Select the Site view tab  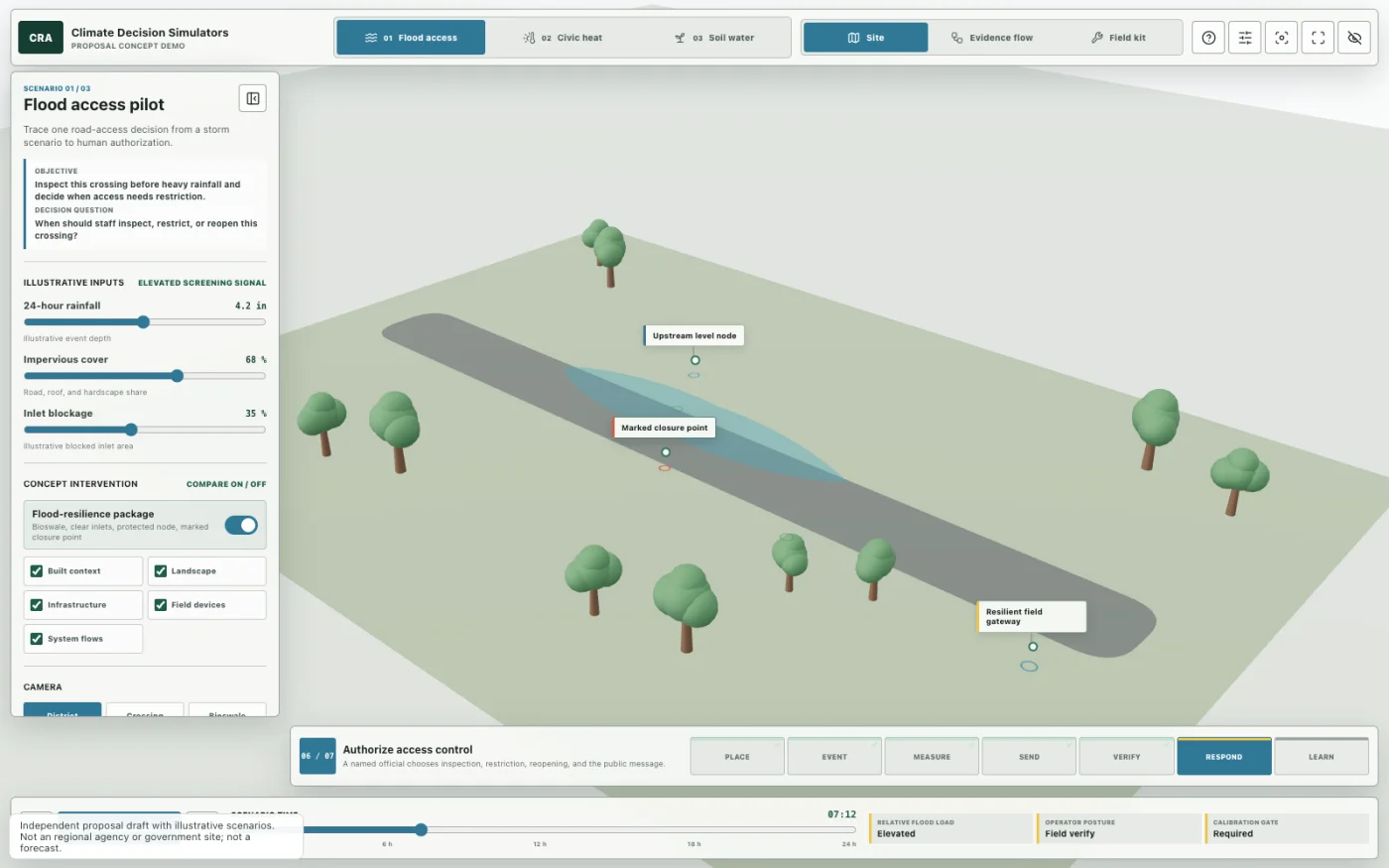pyautogui.click(x=866, y=38)
